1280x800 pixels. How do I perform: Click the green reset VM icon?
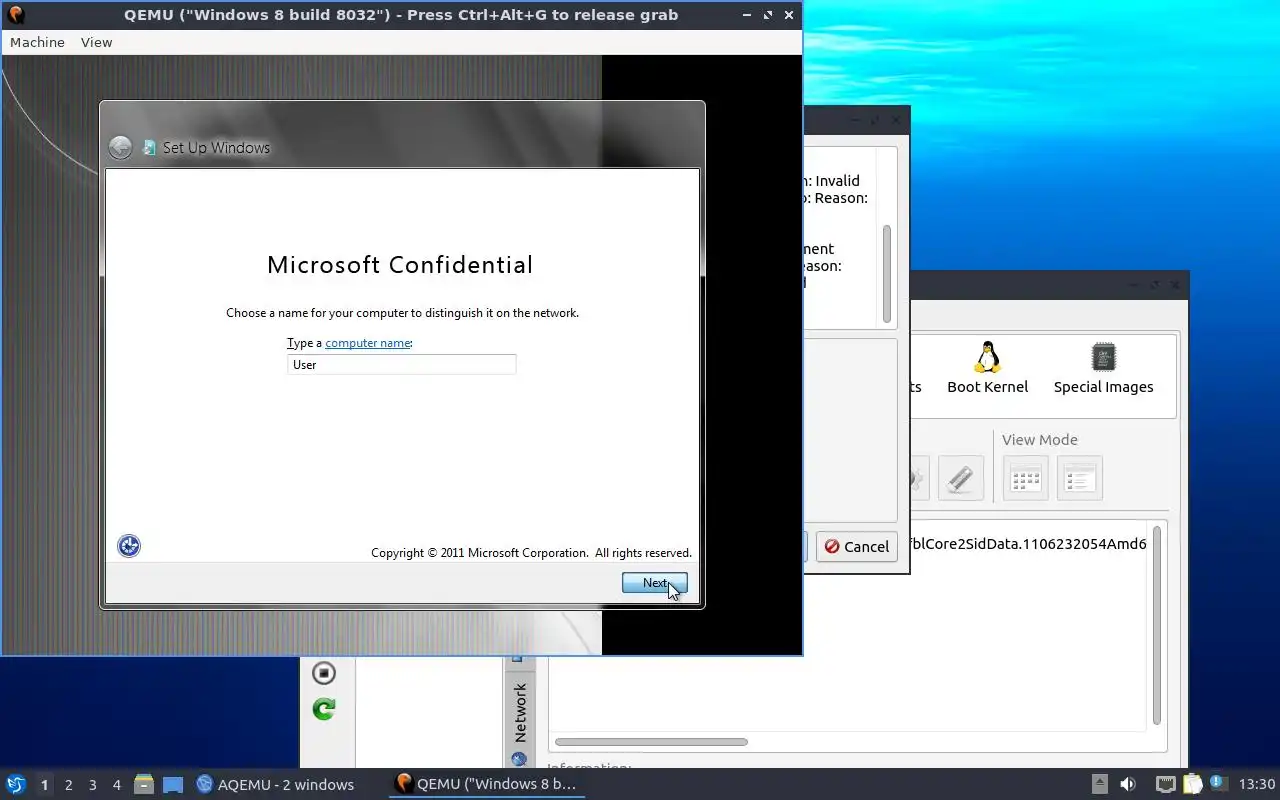tap(323, 709)
